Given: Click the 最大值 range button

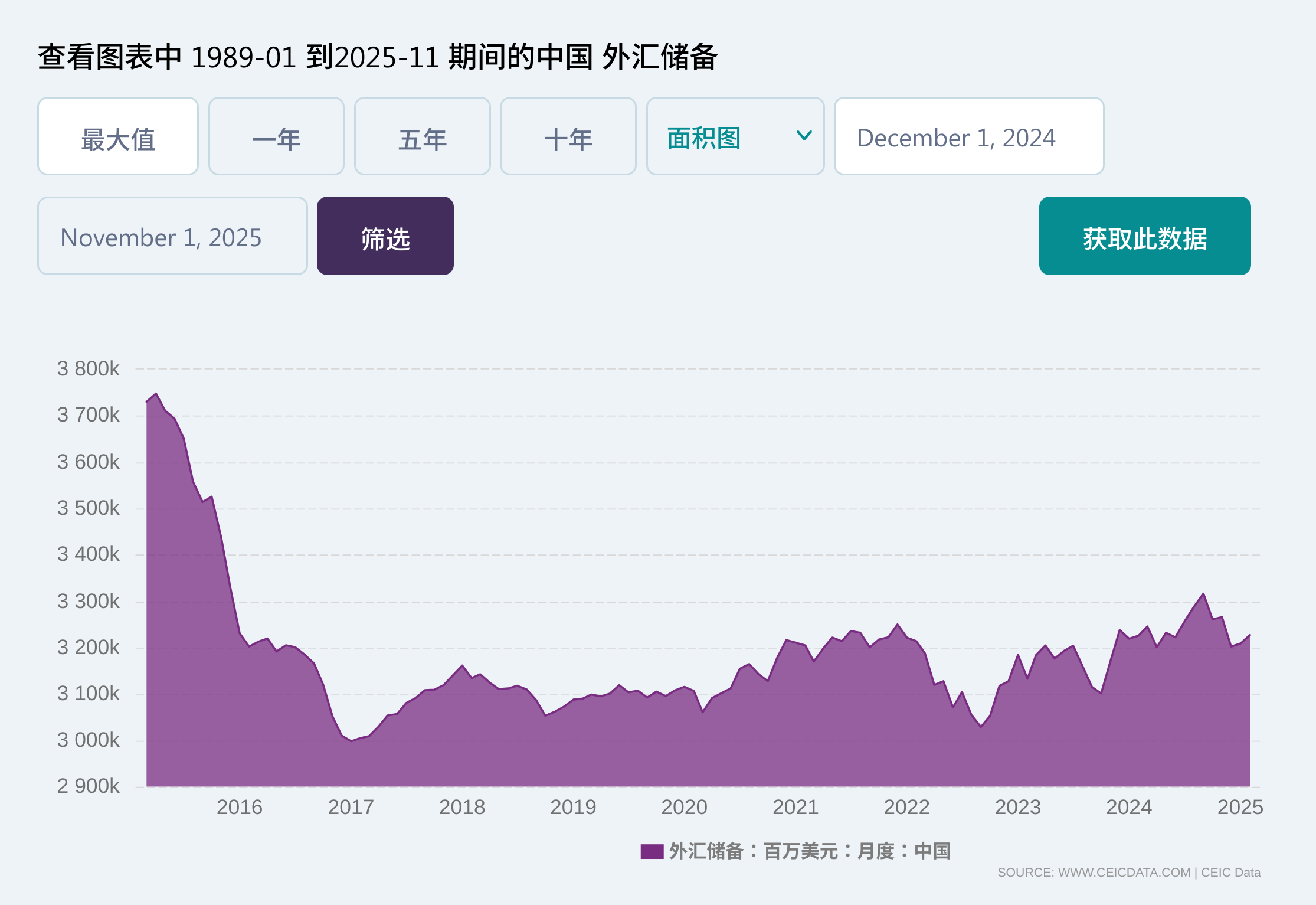Looking at the screenshot, I should pyautogui.click(x=118, y=137).
